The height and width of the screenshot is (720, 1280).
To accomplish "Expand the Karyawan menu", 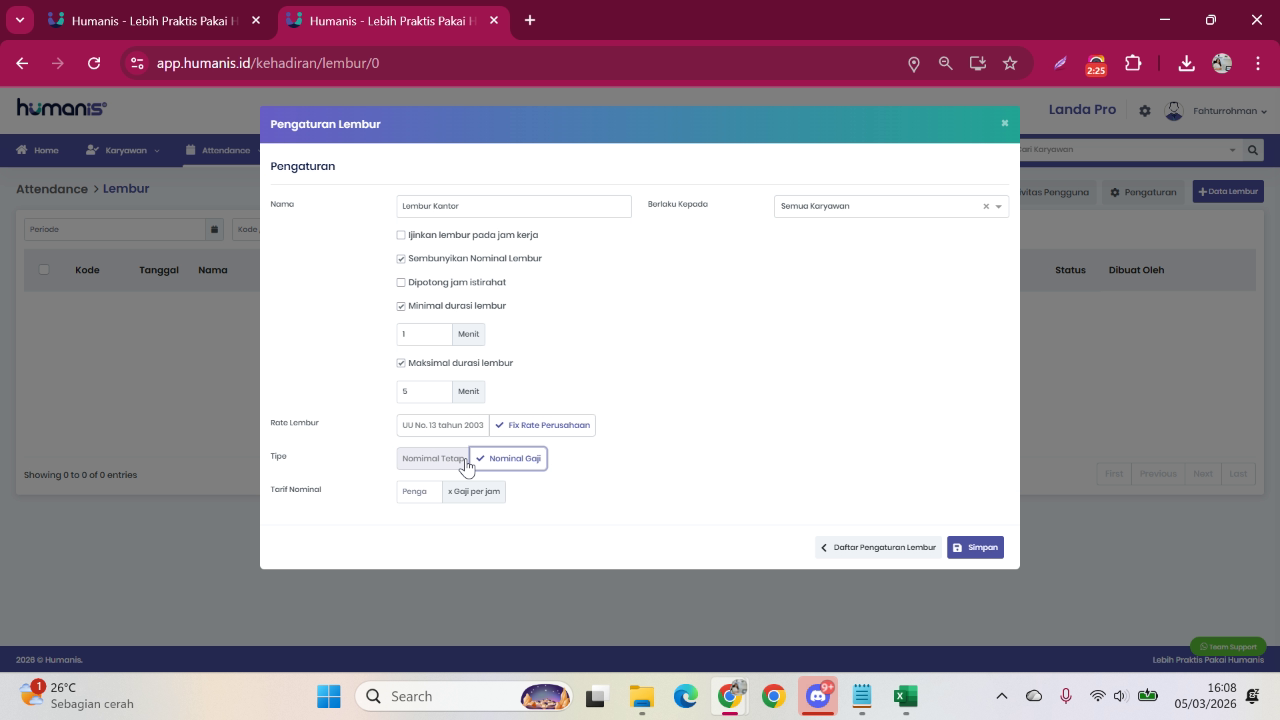I will 123,150.
